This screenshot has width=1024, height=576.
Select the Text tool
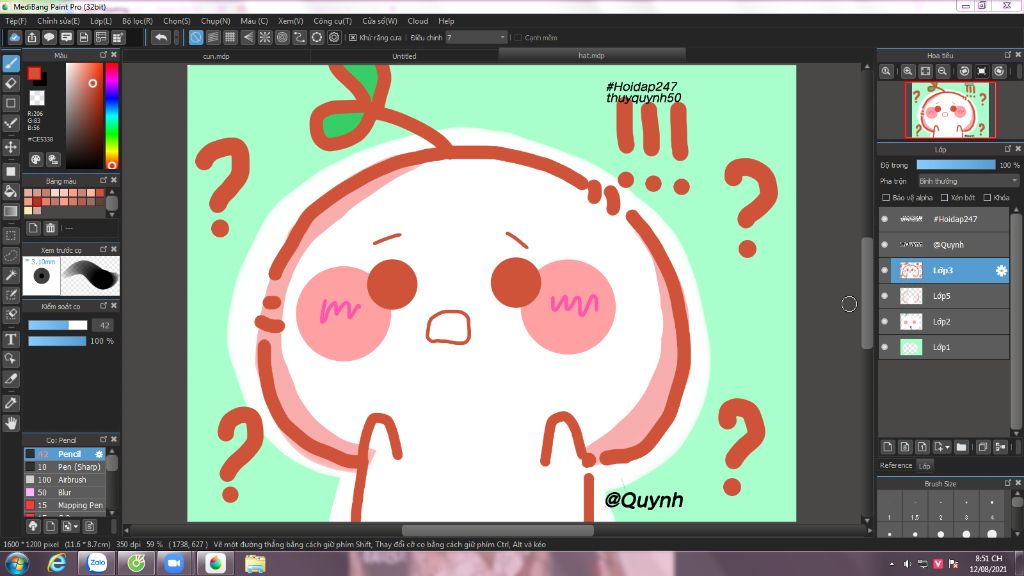pos(11,339)
